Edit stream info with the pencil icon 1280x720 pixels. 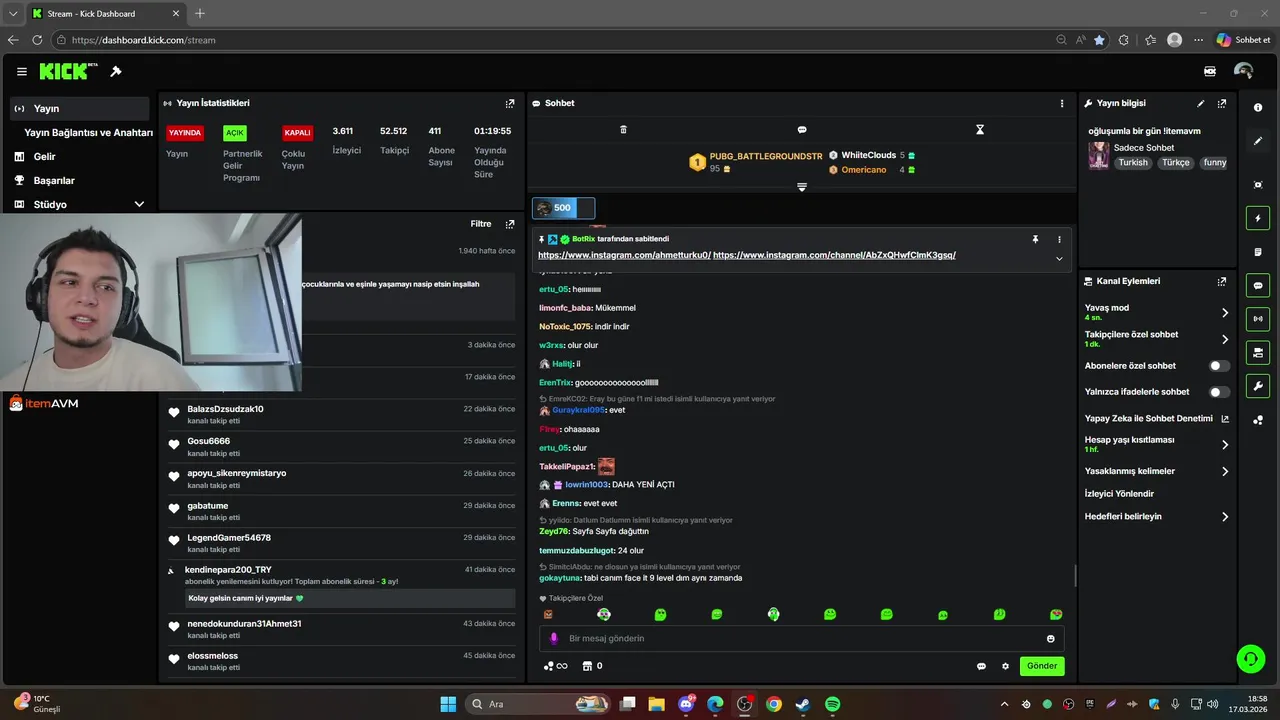1201,103
